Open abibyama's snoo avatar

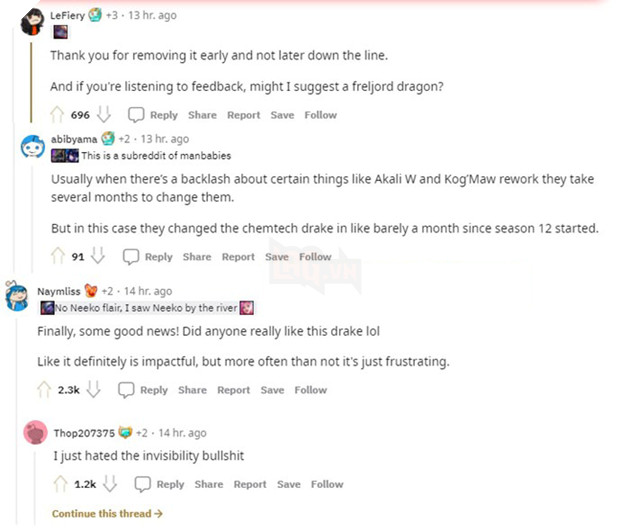pyautogui.click(x=33, y=147)
